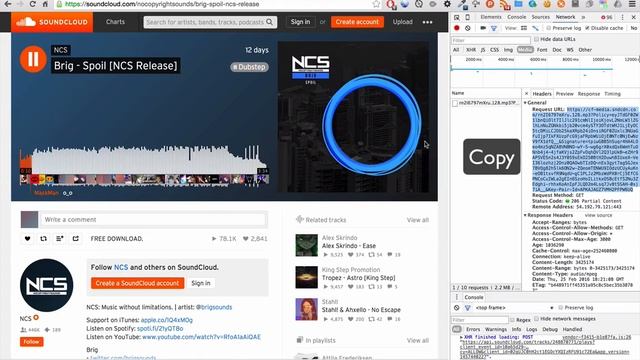This screenshot has height=360, width=640.
Task: Click the network timeline overview bar
Action: click(544, 71)
